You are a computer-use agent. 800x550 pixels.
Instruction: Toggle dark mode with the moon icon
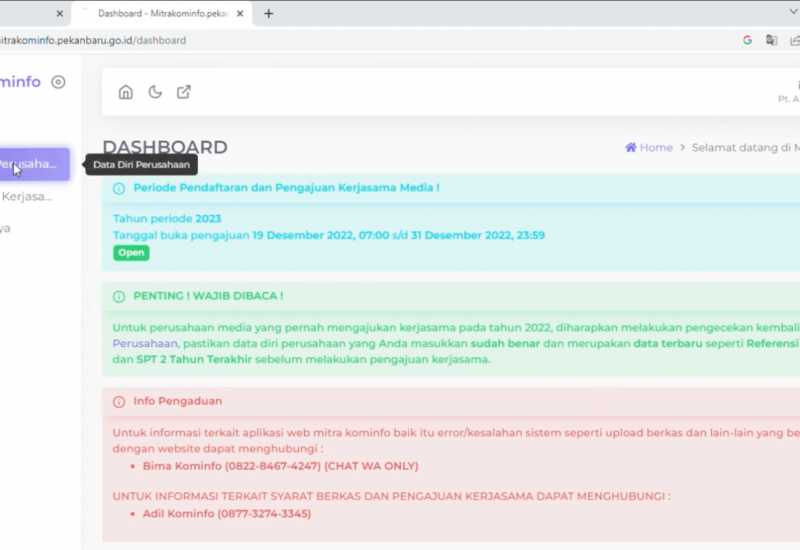click(x=155, y=92)
